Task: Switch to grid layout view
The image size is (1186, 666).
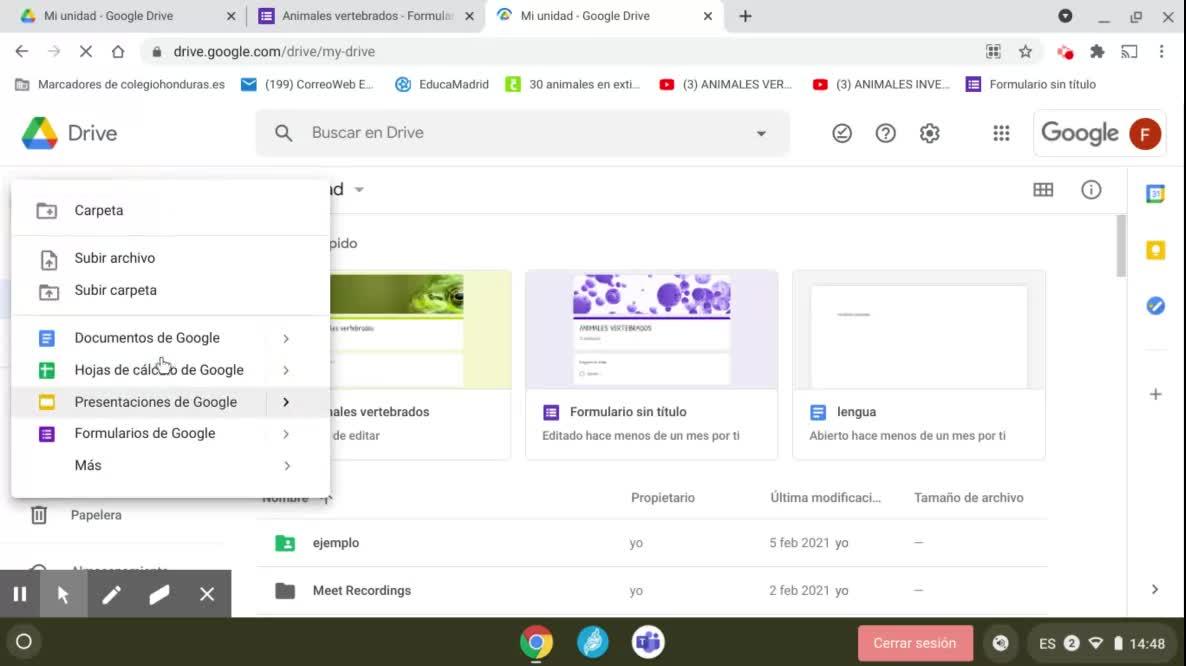Action: click(1043, 190)
